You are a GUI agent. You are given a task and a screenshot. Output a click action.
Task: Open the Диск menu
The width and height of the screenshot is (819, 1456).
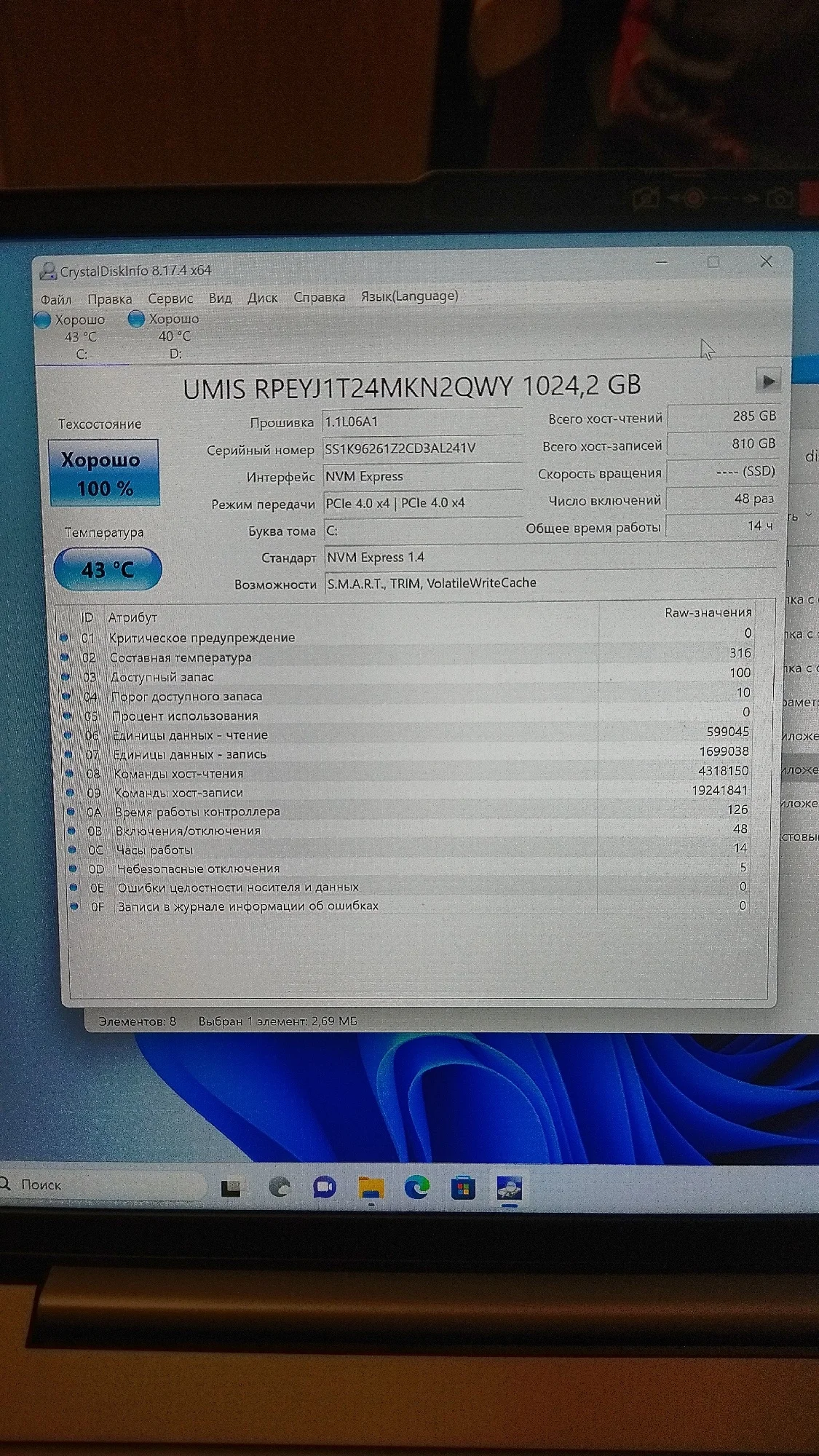(x=263, y=298)
